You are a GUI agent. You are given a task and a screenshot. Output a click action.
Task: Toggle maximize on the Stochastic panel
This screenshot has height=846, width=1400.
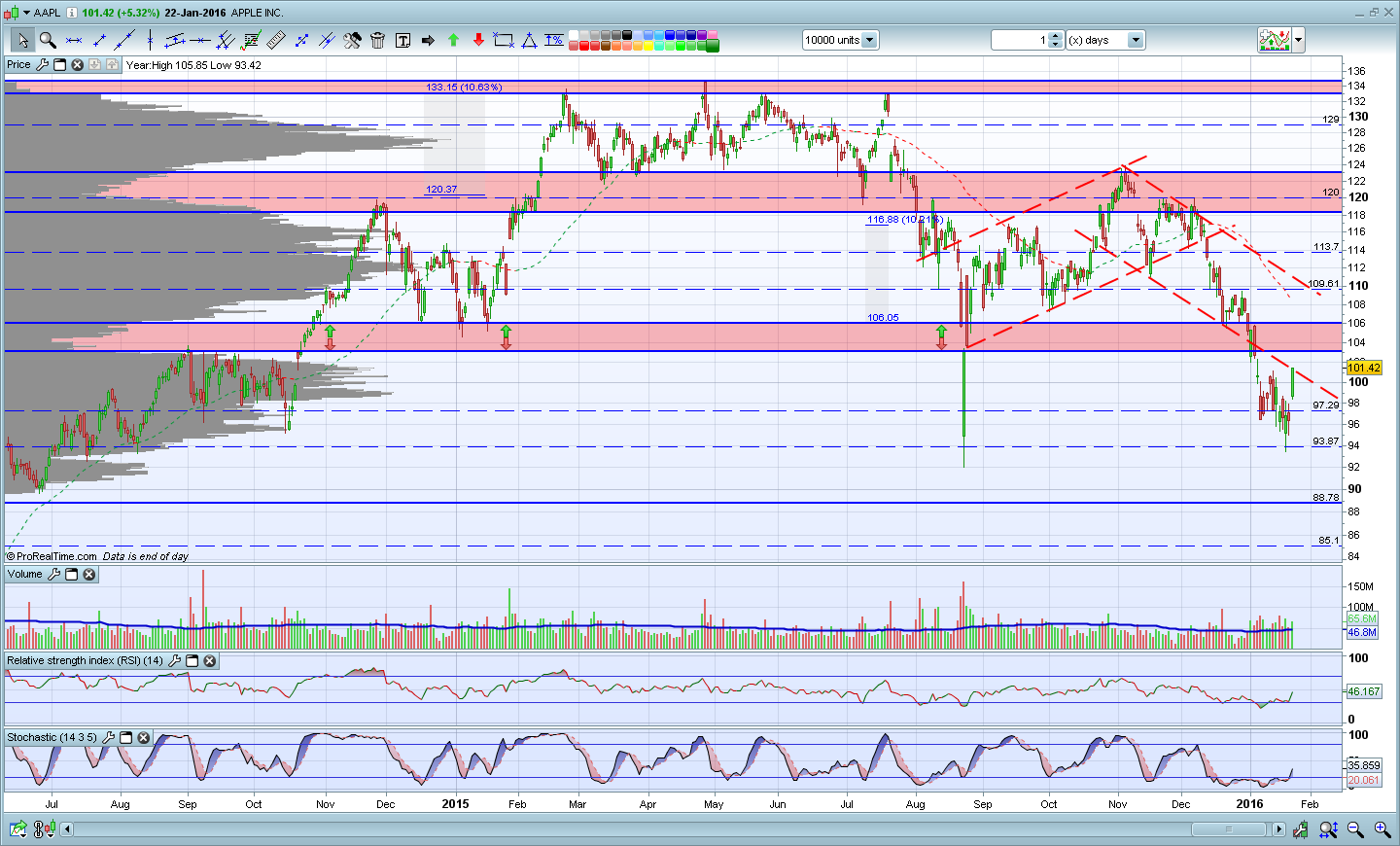(x=126, y=738)
